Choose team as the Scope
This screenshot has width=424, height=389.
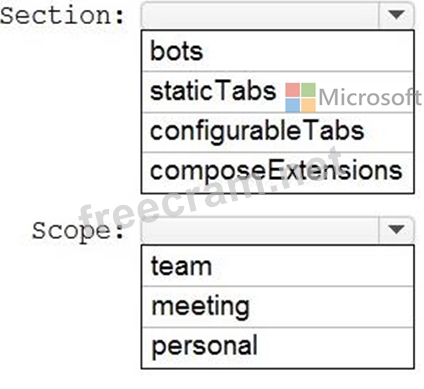point(278,266)
